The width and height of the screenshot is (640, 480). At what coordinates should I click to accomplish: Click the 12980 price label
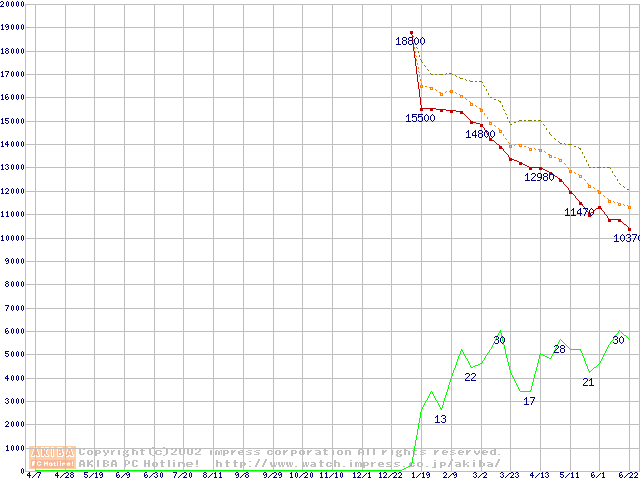[x=539, y=177]
